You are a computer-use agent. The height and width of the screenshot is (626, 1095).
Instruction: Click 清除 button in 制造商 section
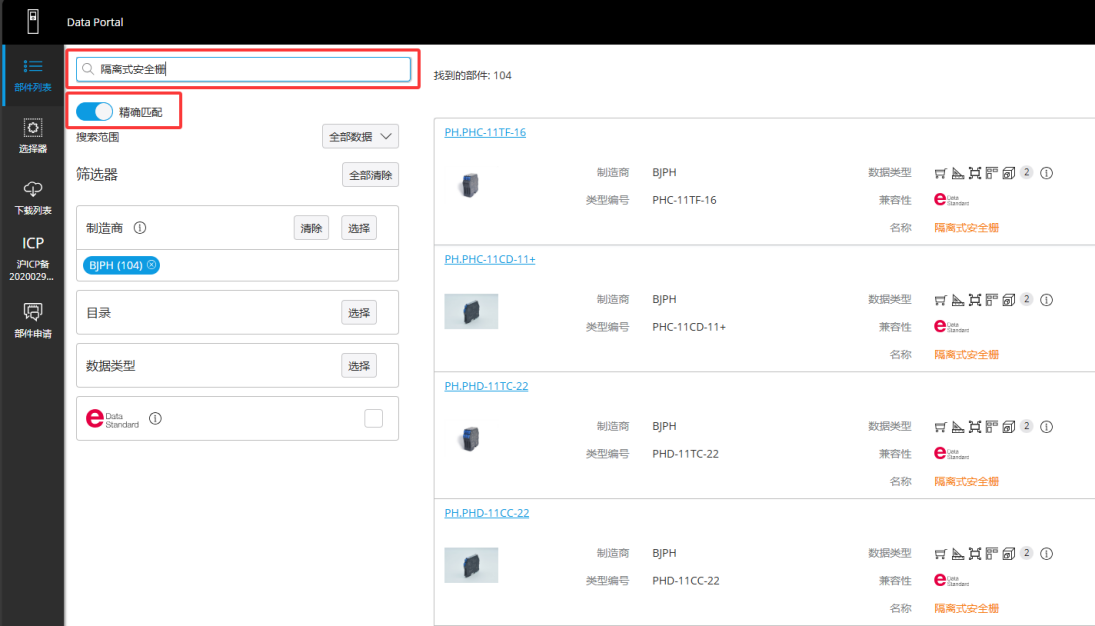pos(311,228)
